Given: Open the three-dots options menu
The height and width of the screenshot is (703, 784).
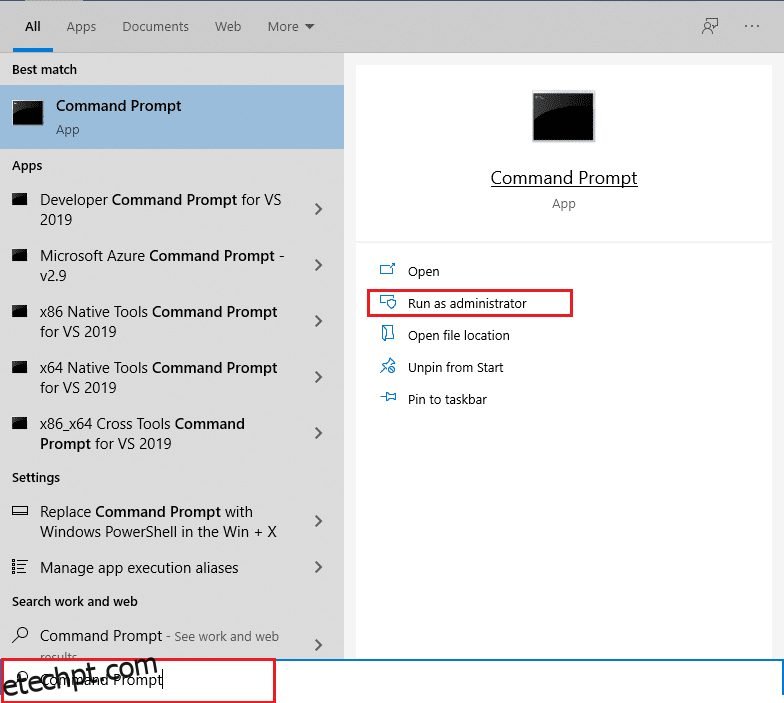Looking at the screenshot, I should [x=752, y=26].
